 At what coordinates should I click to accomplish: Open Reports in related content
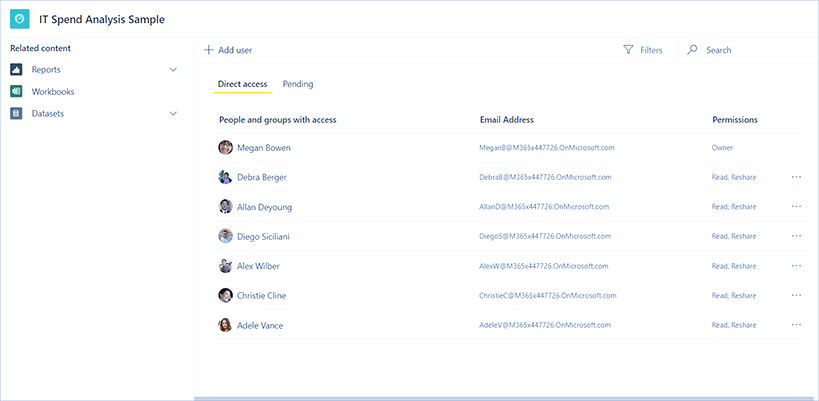[x=46, y=69]
